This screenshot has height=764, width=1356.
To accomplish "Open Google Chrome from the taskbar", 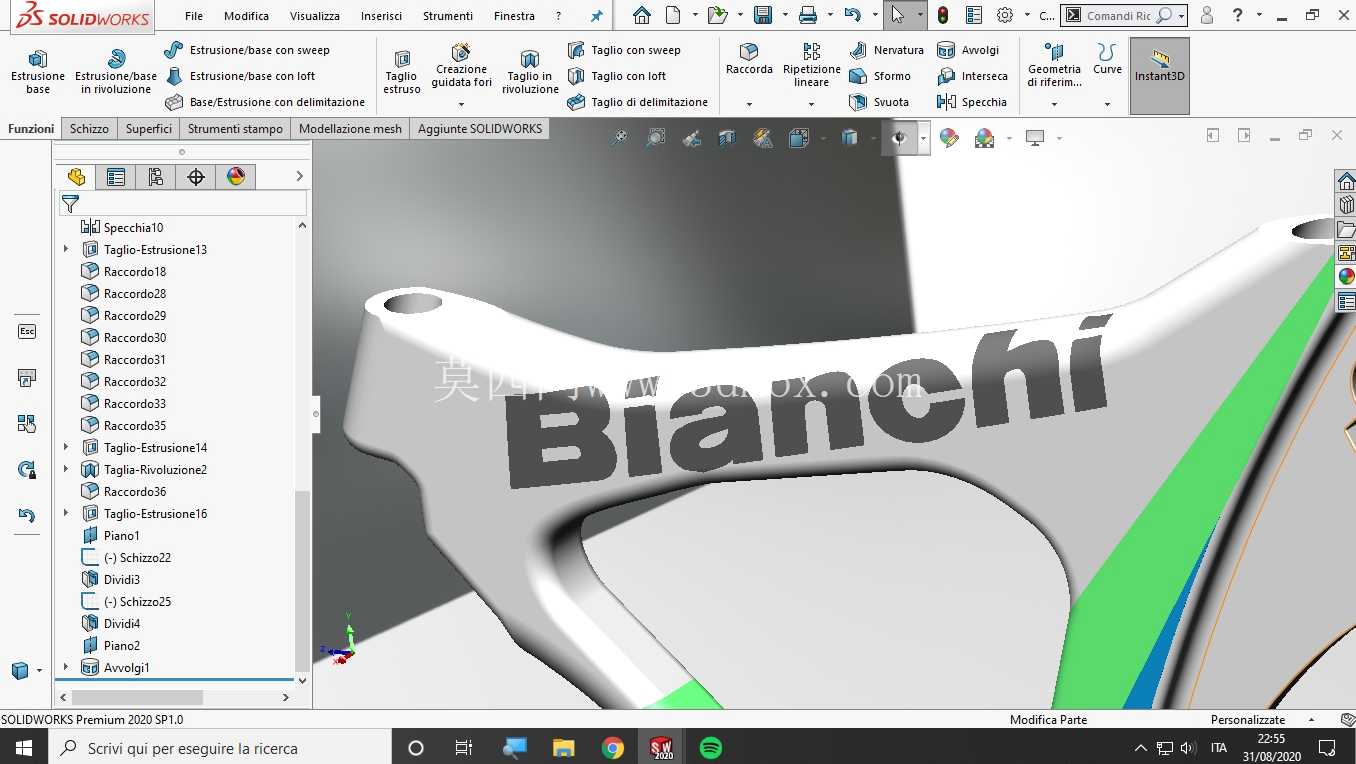I will pos(612,748).
